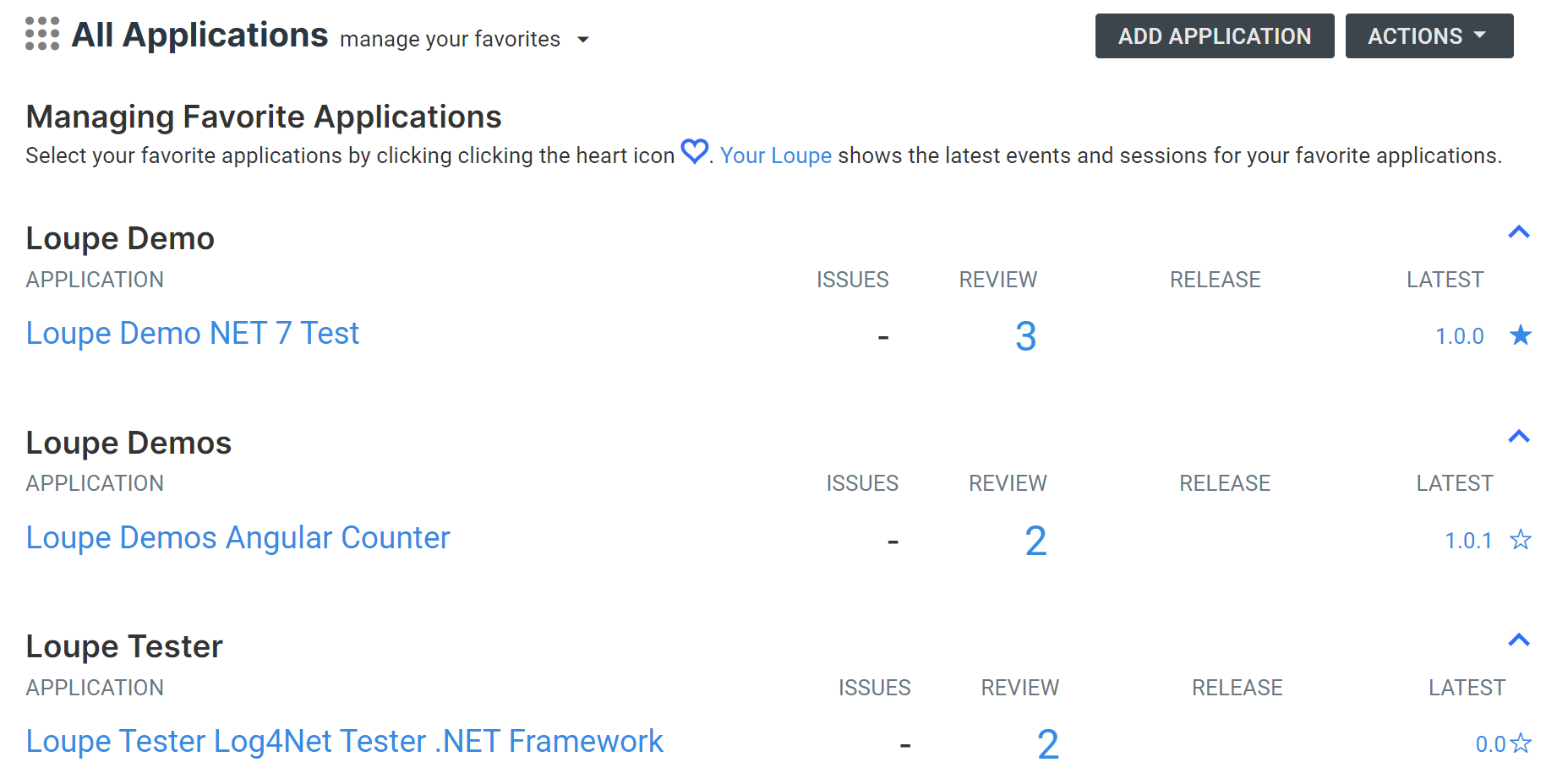The height and width of the screenshot is (784, 1557).
Task: Open latest version 1.0.1 link
Action: [x=1469, y=541]
